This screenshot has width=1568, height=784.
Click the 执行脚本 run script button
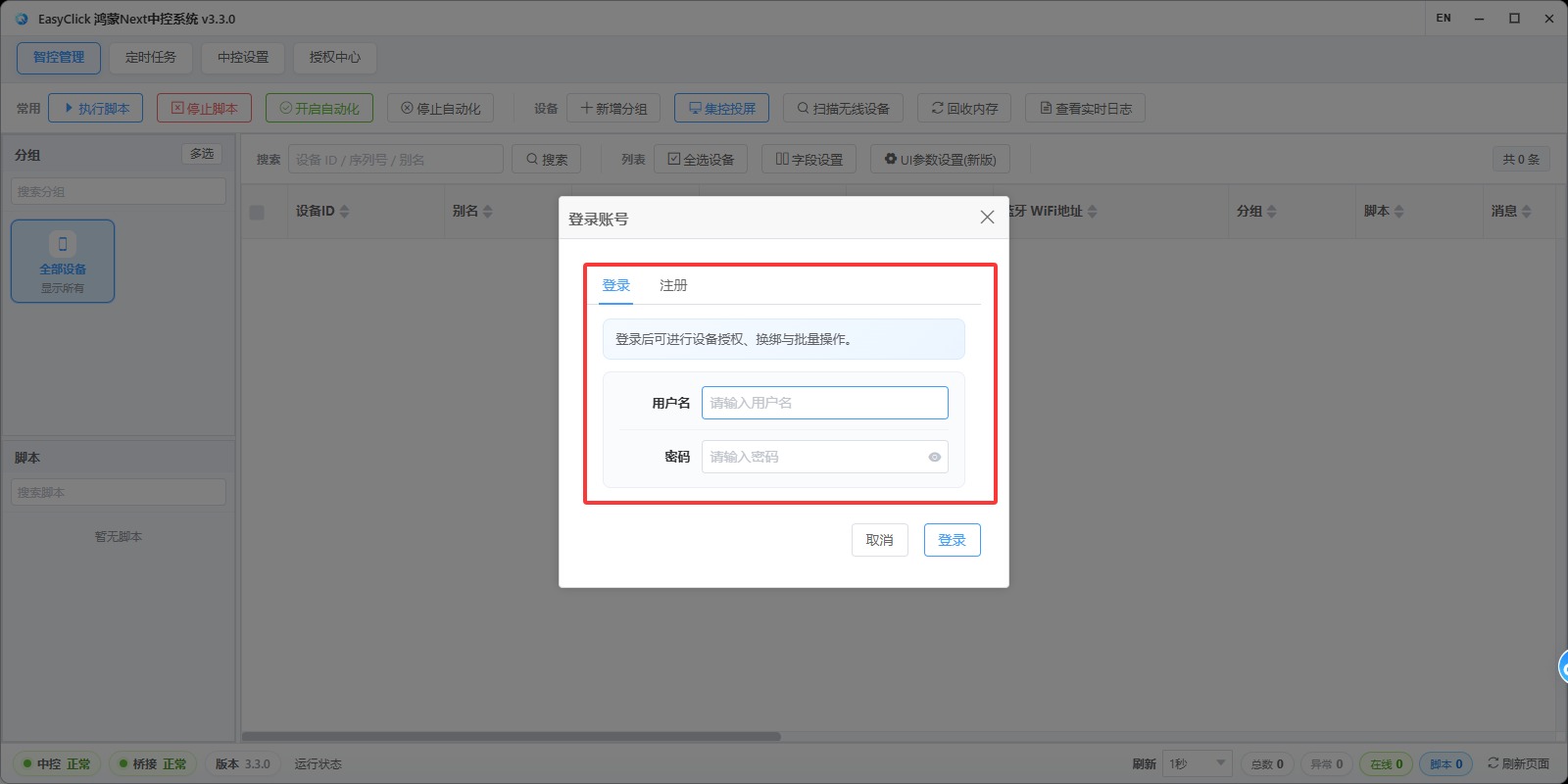[96, 108]
